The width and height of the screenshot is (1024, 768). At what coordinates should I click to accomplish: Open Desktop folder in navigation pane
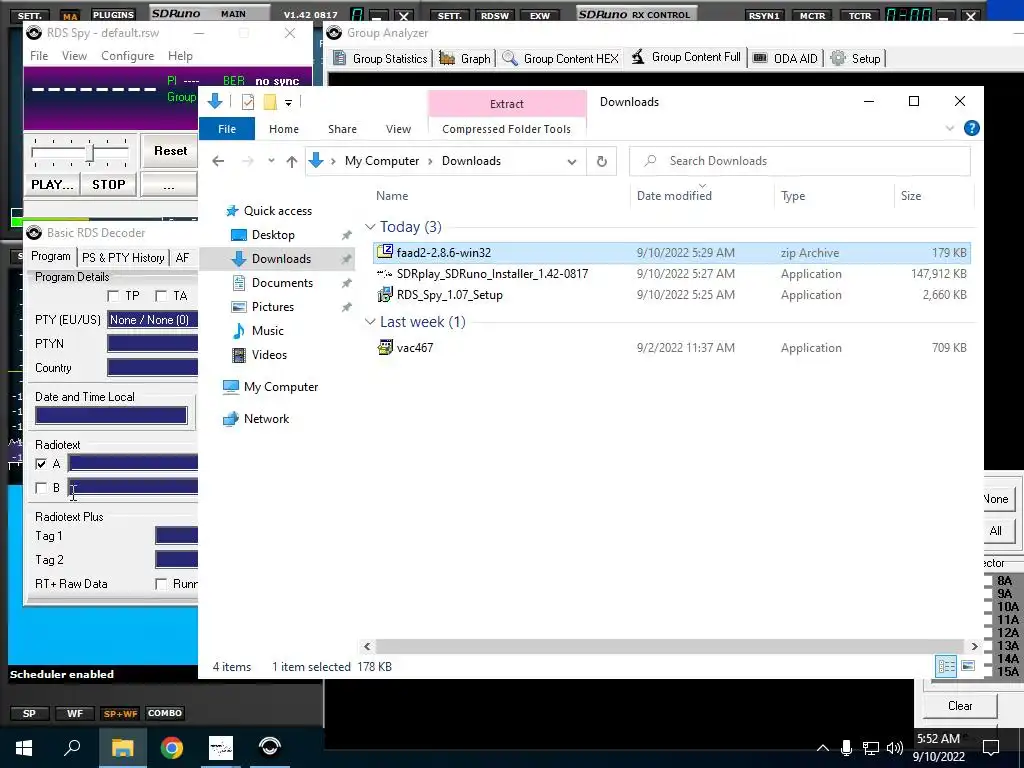[x=273, y=234]
